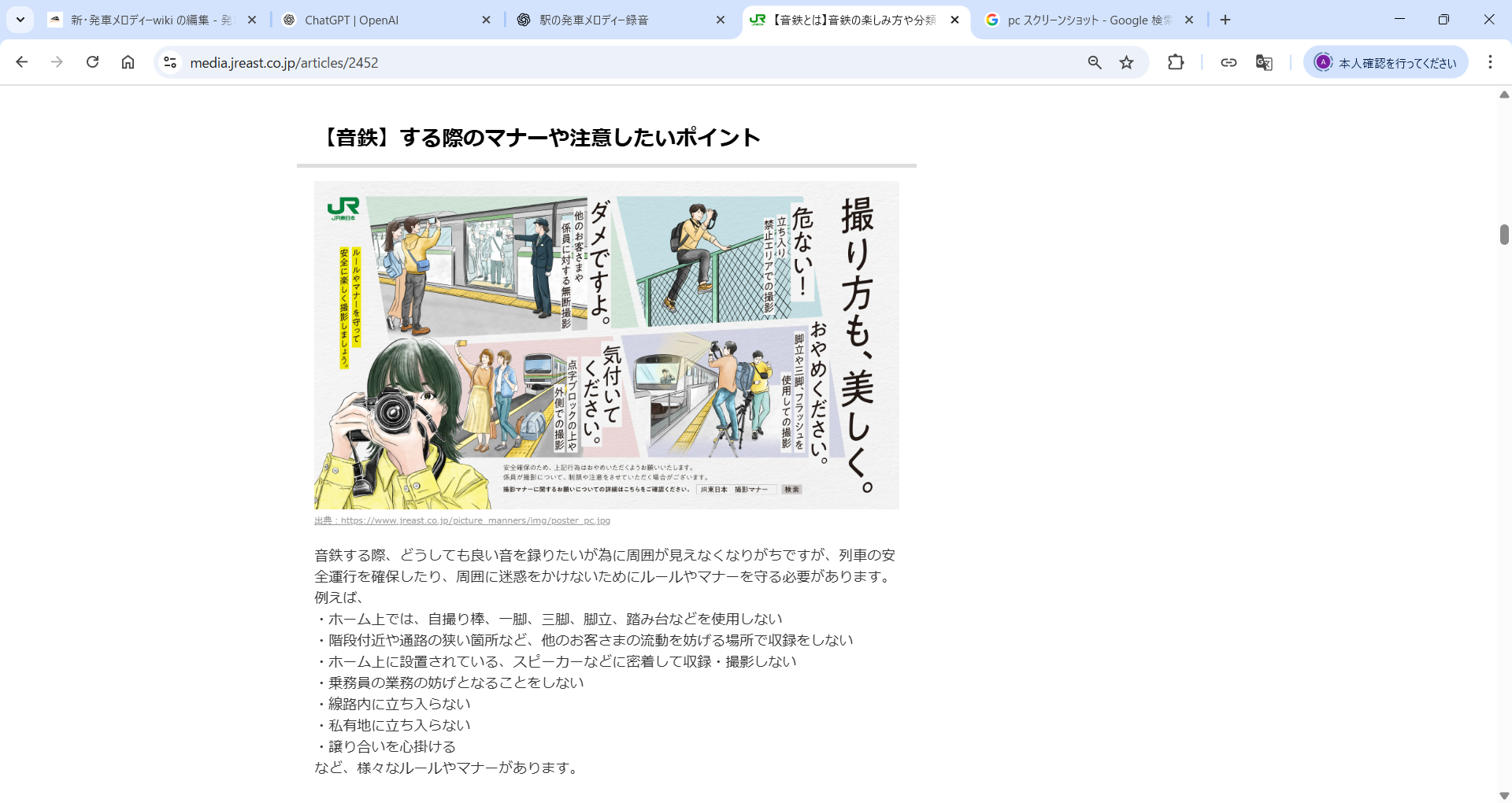Open the zoom magnifier icon
Screen dimensions: 1512x803
click(x=1095, y=62)
